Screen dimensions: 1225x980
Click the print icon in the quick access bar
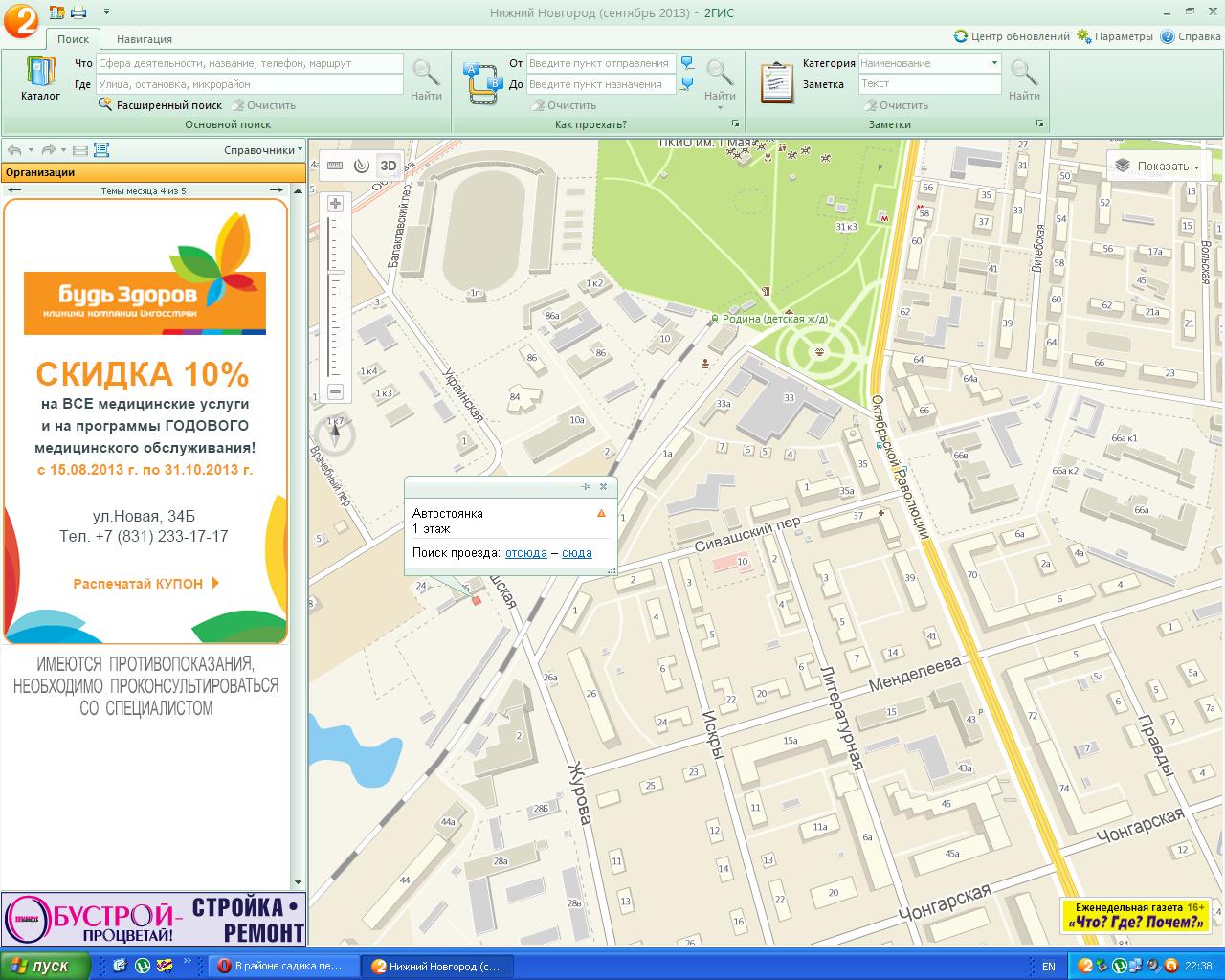78,11
